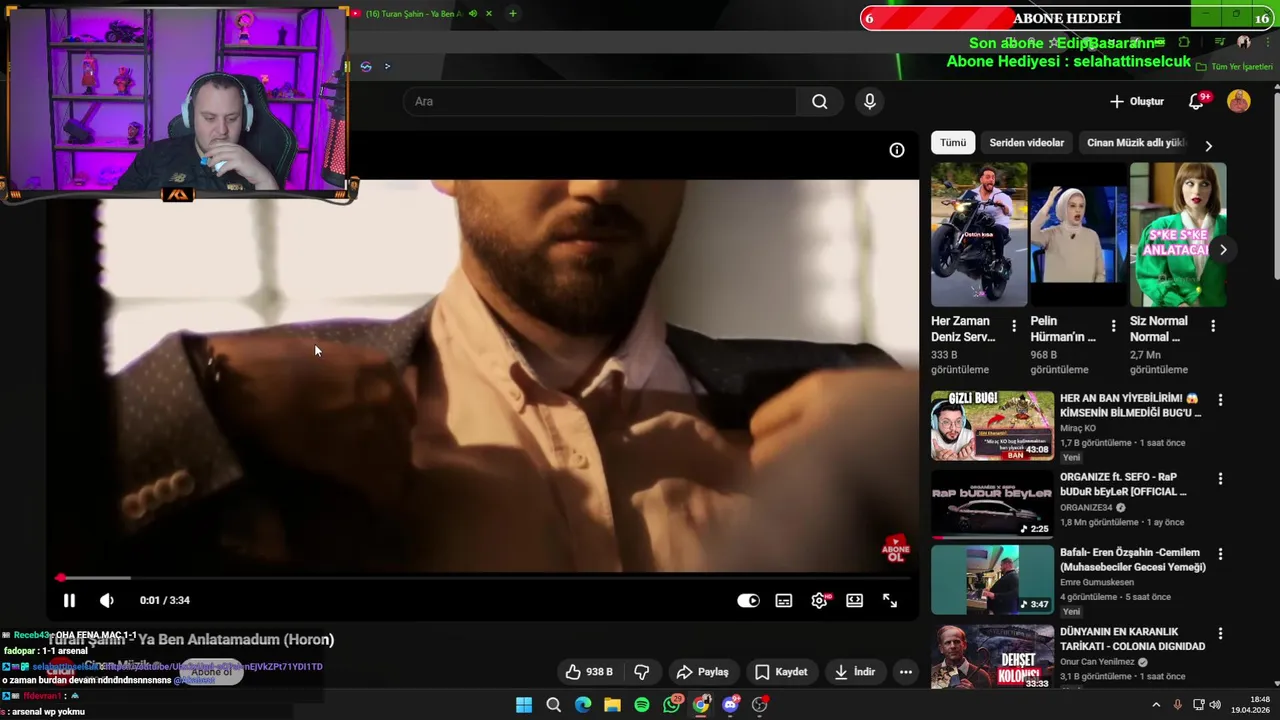Image resolution: width=1280 pixels, height=720 pixels.
Task: Select the 'Tümü' filter chip
Action: 953,143
